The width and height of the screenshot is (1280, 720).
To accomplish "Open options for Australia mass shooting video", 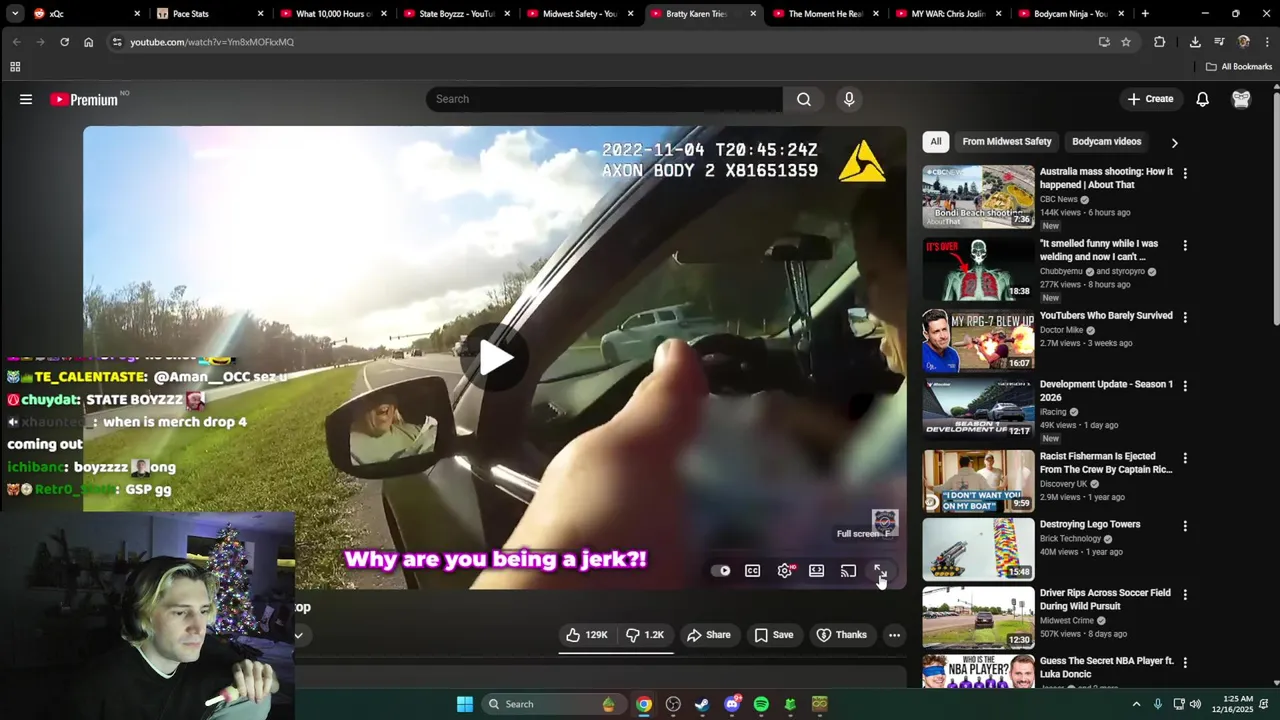I will pyautogui.click(x=1185, y=173).
